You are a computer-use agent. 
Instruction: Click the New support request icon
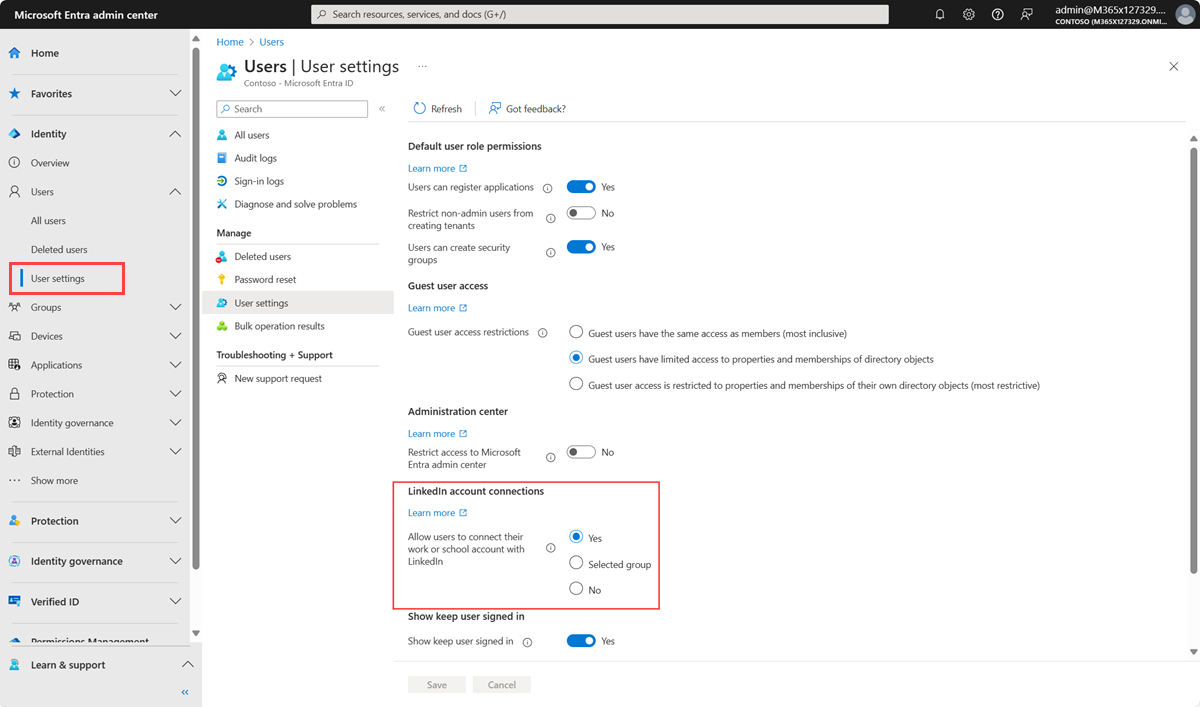(223, 378)
